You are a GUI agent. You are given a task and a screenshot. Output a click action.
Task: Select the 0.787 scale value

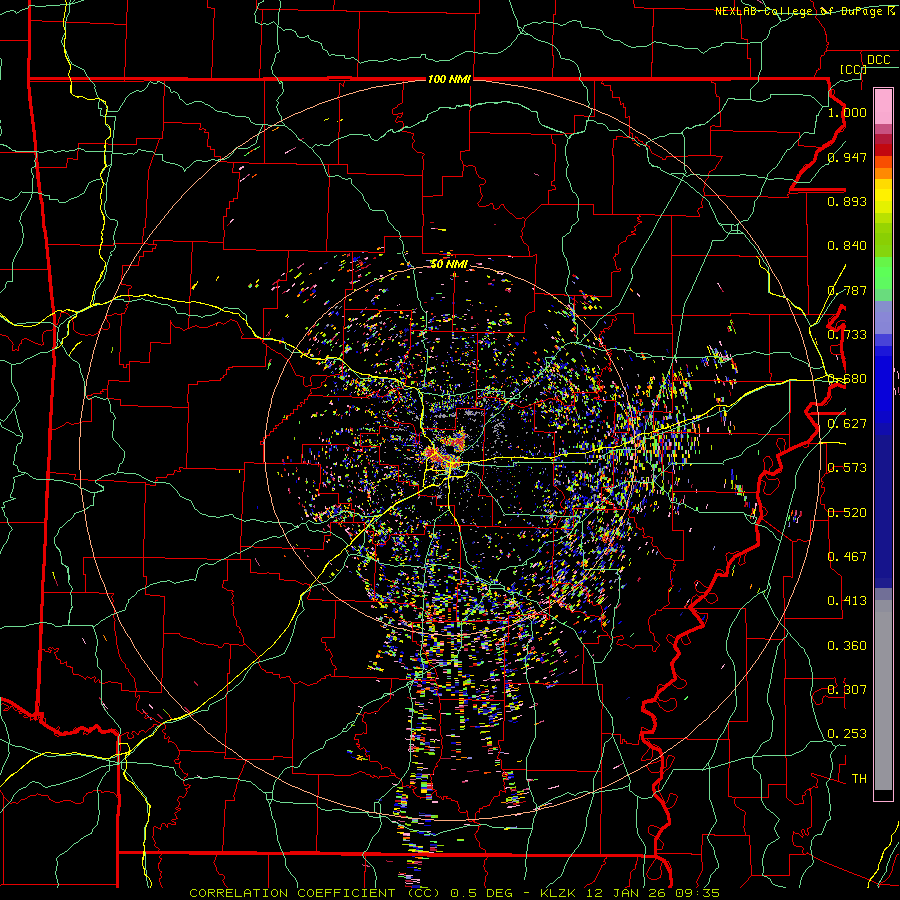coord(847,290)
